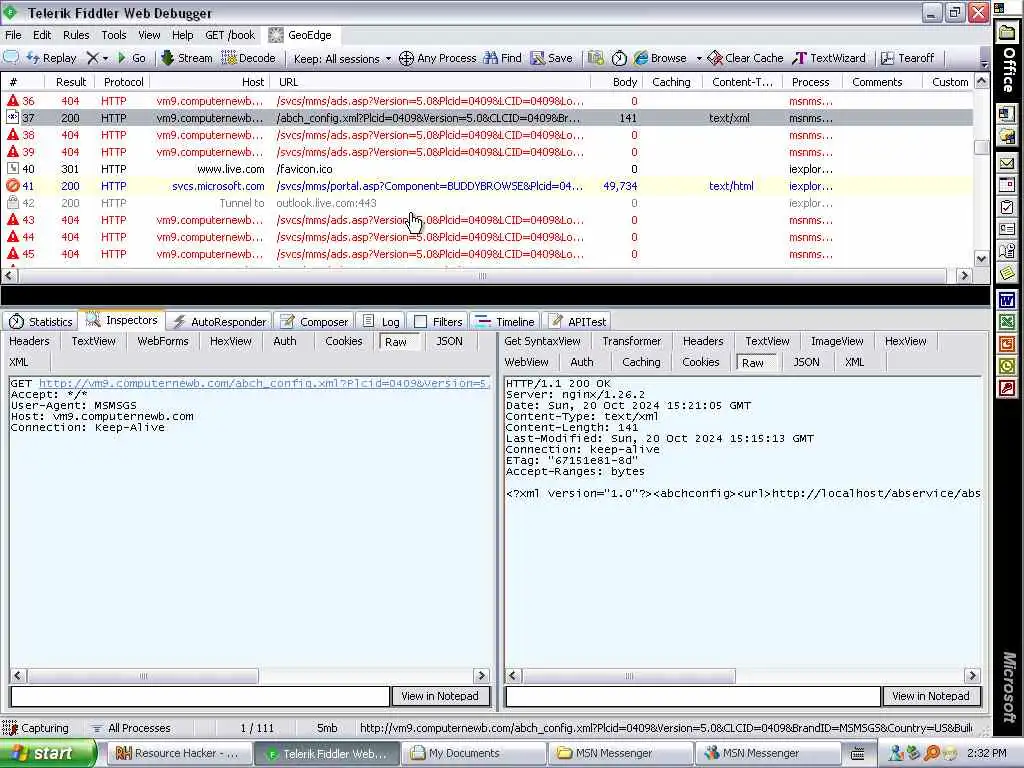Click the comment balloon icon in toolbar

(x=11, y=57)
